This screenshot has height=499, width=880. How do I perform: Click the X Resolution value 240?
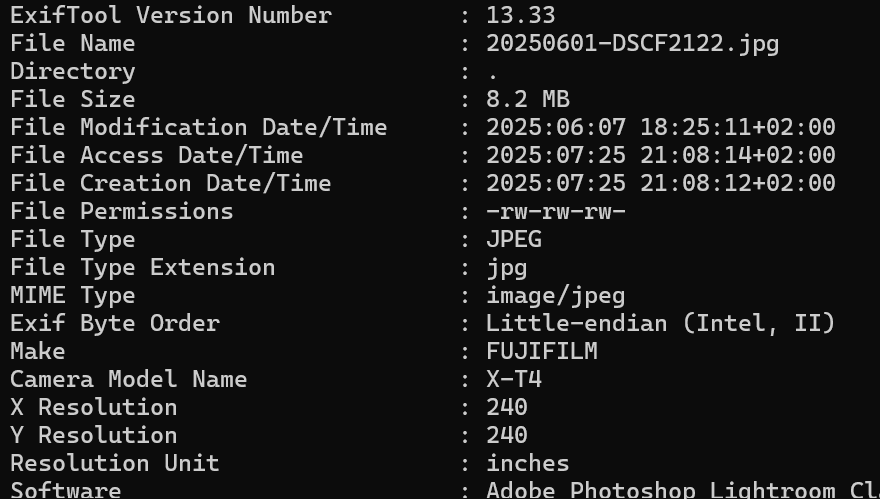[506, 408]
